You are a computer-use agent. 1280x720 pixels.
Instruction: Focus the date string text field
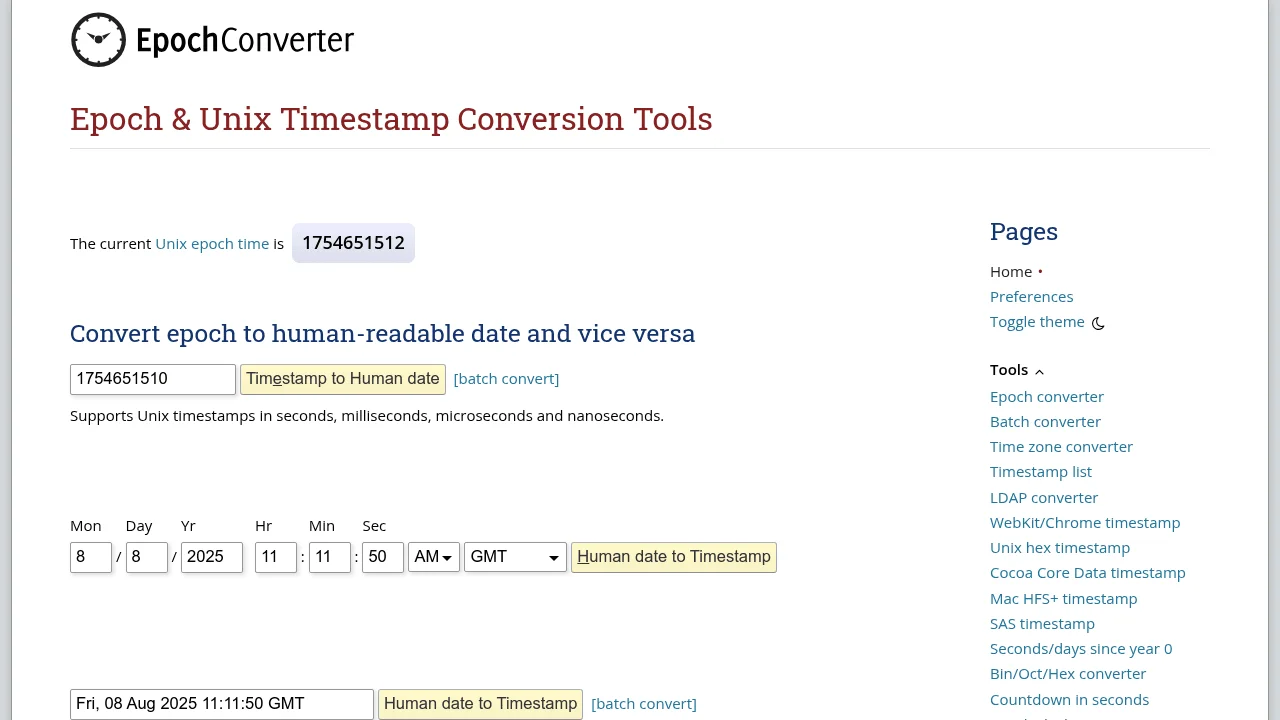[x=221, y=704]
